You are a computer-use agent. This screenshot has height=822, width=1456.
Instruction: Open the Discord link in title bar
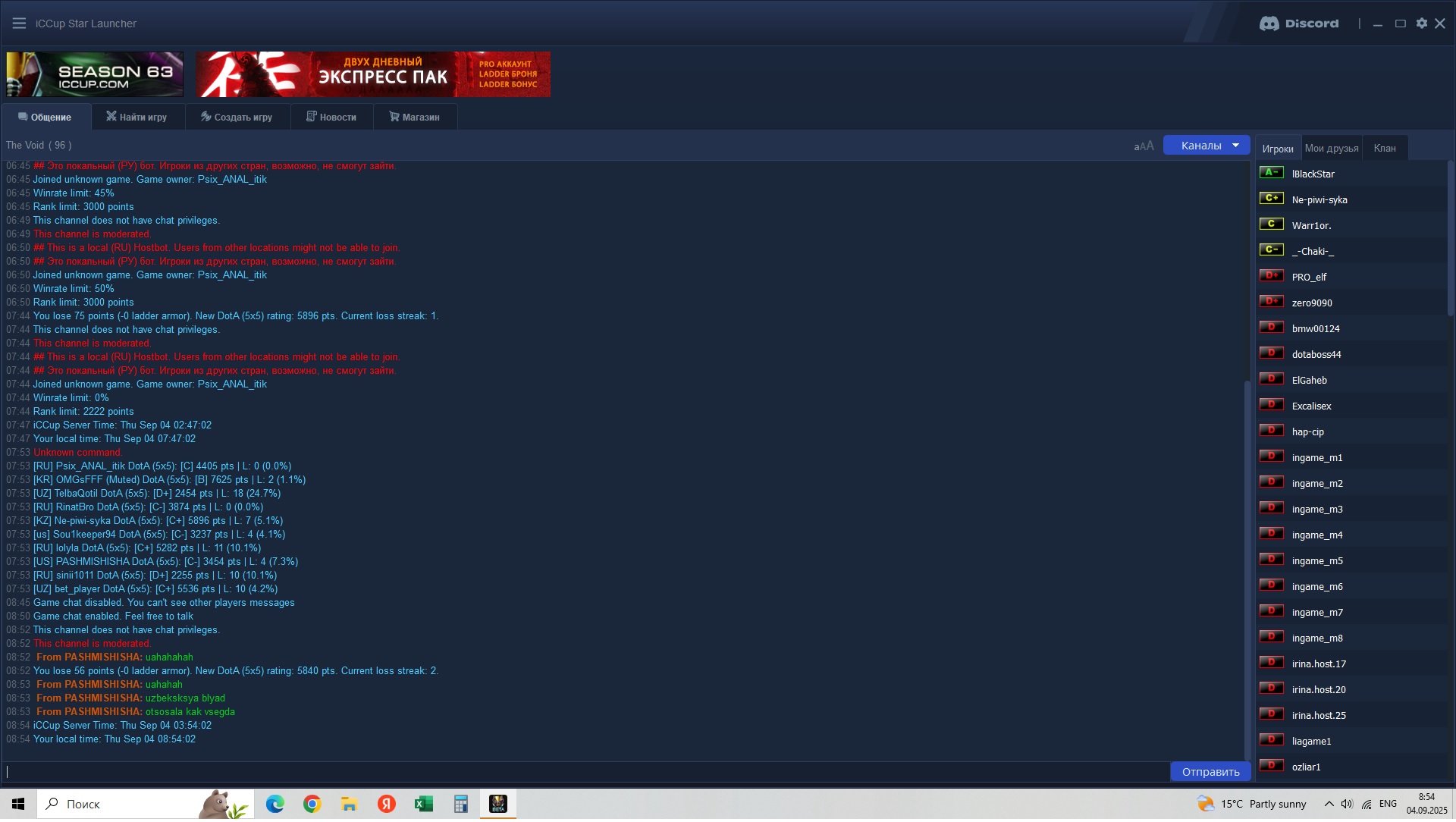pos(1299,24)
